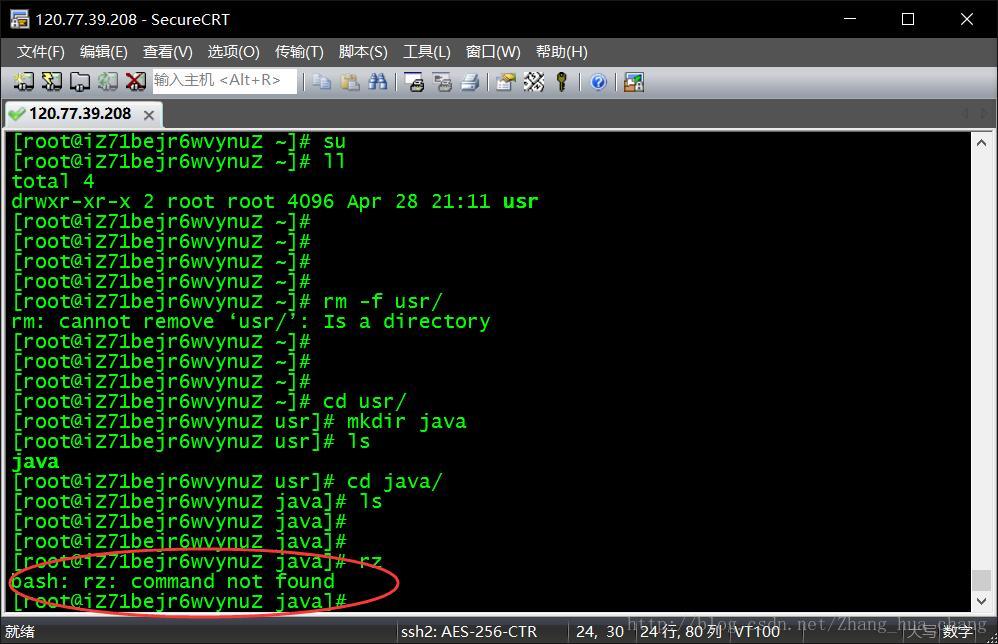Open the 传输(T) menu
This screenshot has height=644, width=998.
pos(299,52)
